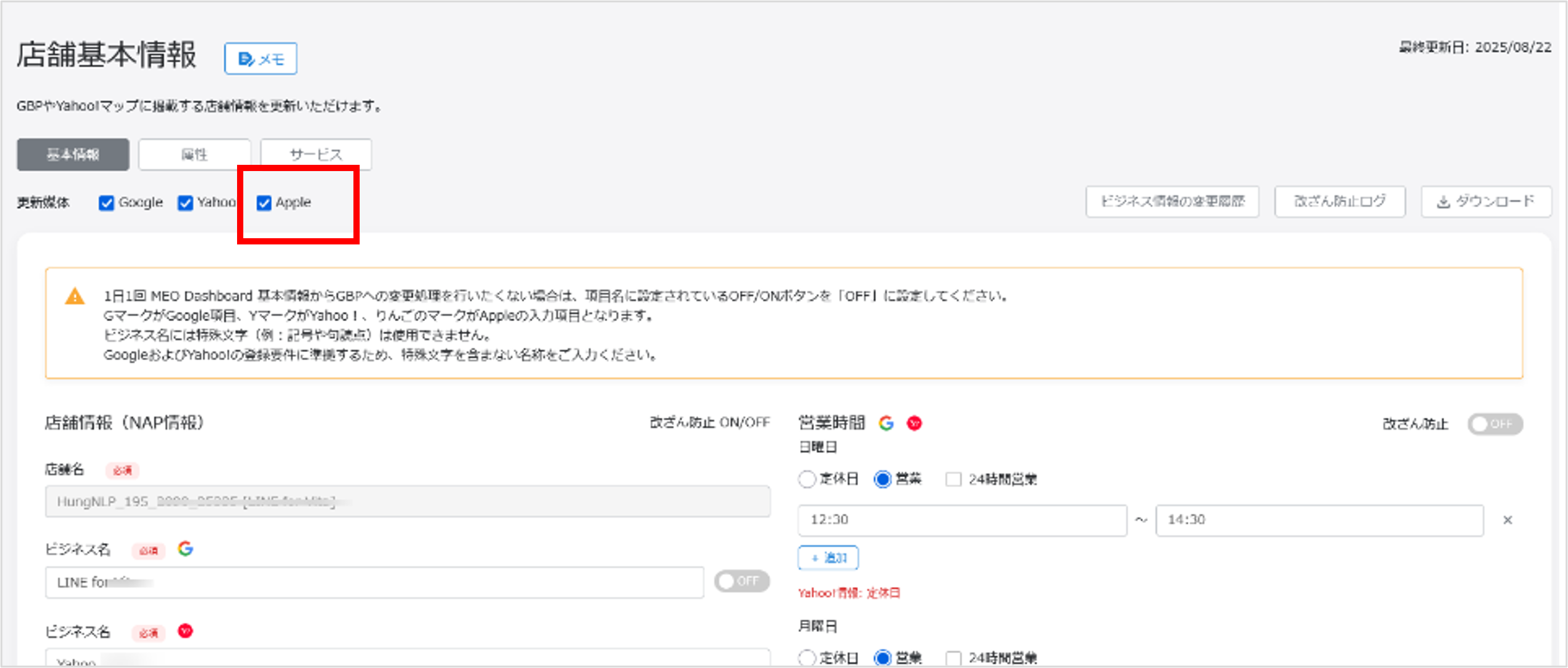The image size is (1568, 668).
Task: Click the warning triangle in the notice box
Action: click(x=75, y=296)
